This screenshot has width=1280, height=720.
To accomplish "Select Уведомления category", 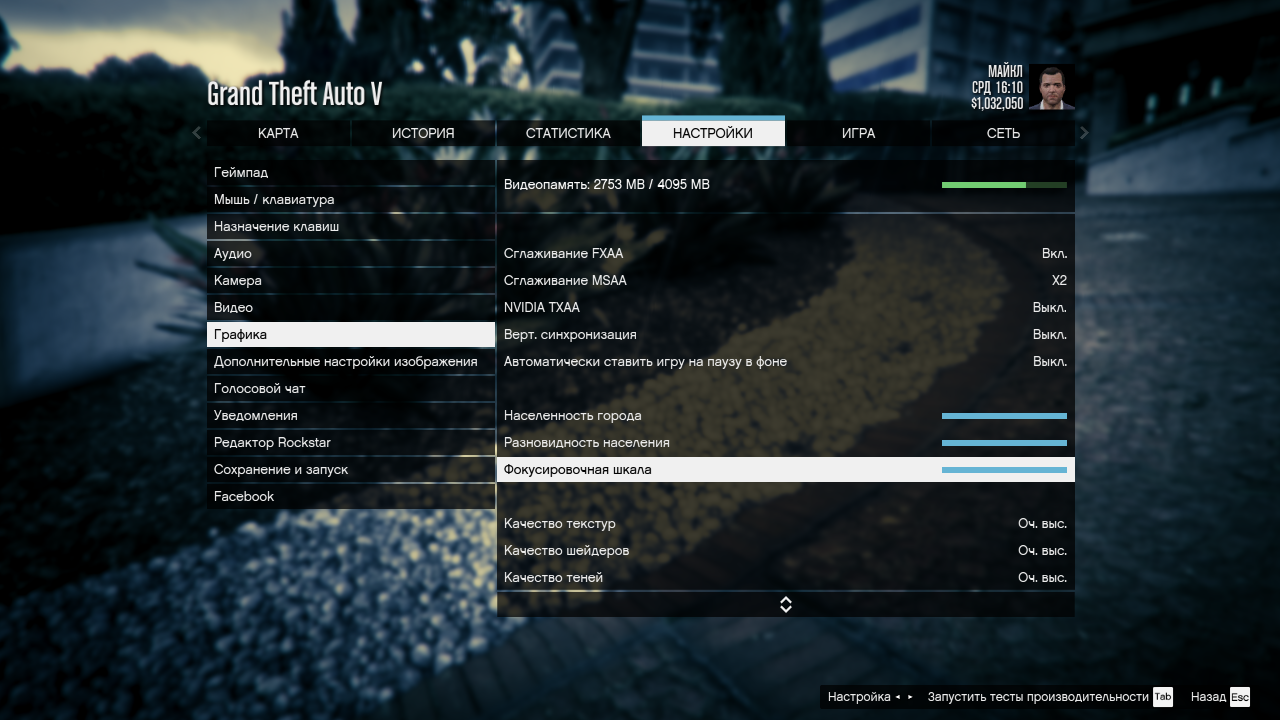I will tap(351, 416).
